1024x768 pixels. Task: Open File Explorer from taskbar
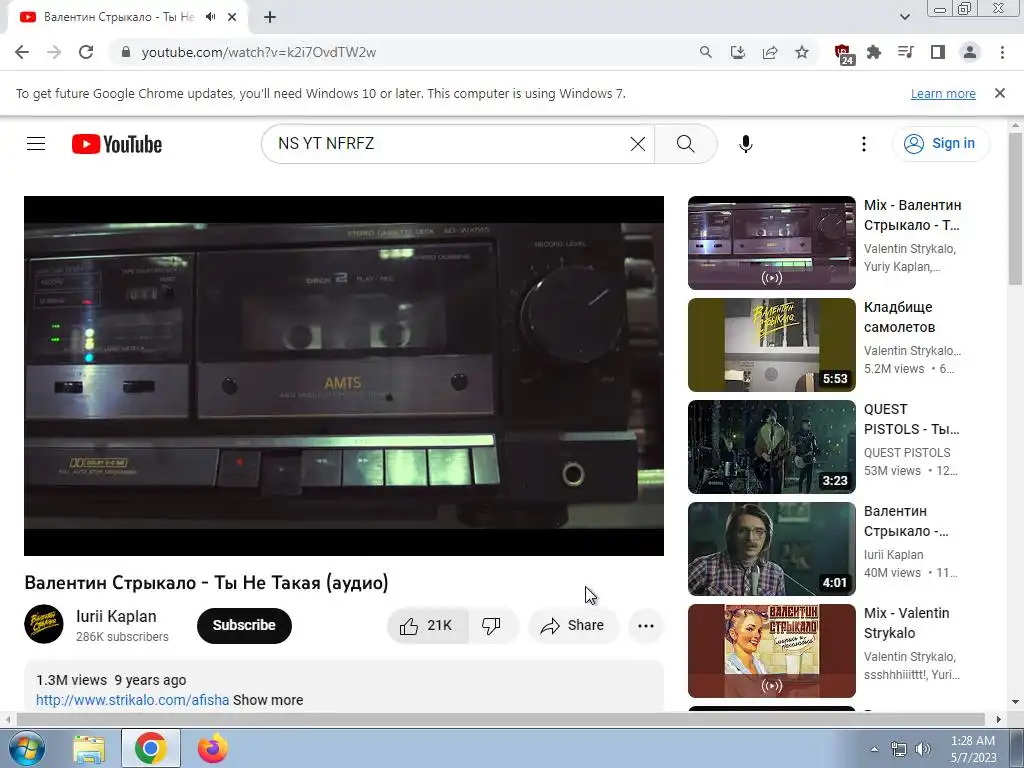click(89, 748)
